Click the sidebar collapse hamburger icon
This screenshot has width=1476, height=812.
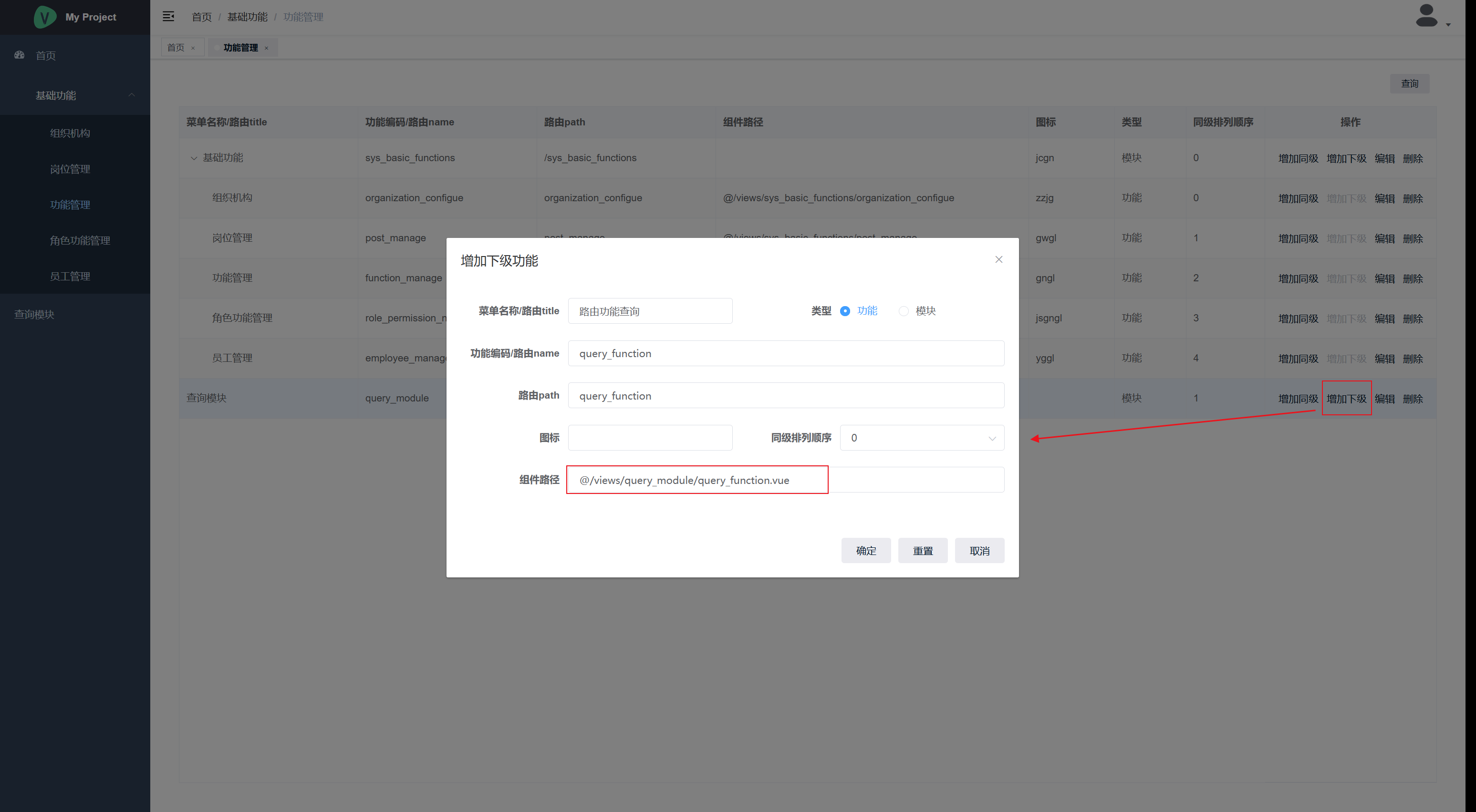(x=168, y=16)
